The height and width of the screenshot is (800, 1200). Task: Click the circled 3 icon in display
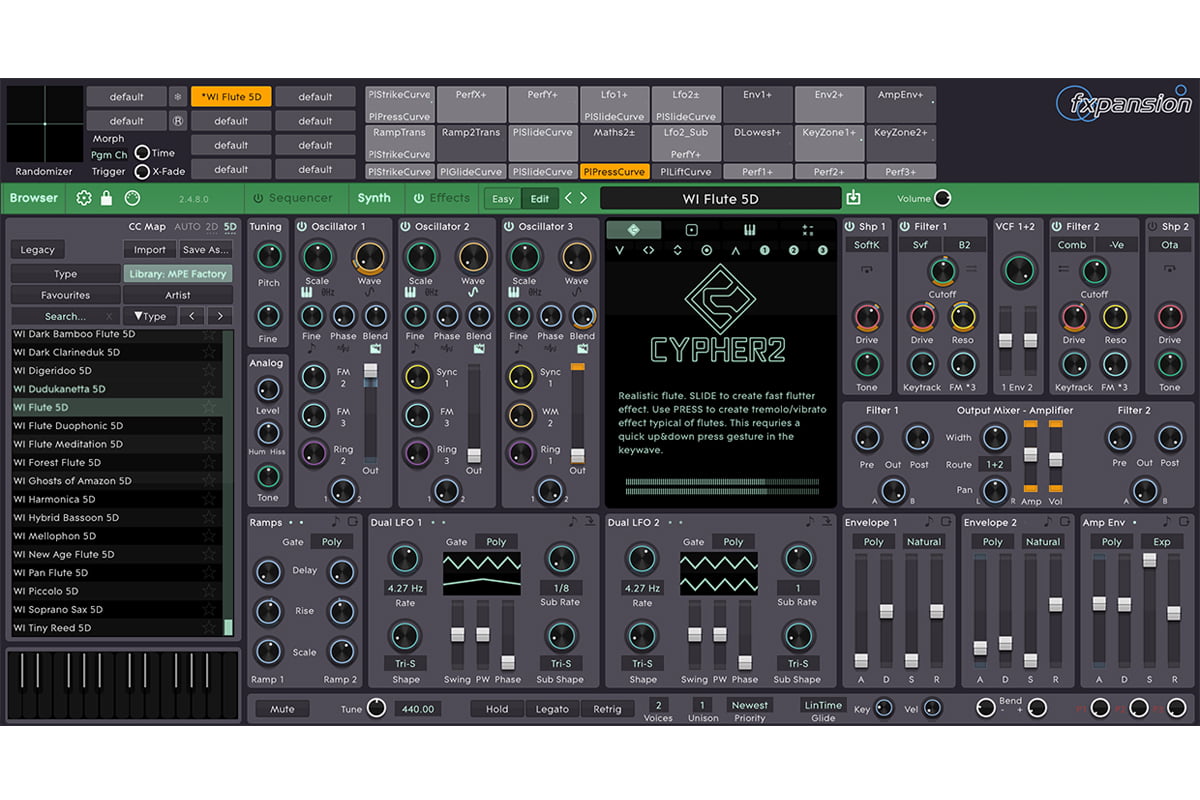[x=823, y=251]
